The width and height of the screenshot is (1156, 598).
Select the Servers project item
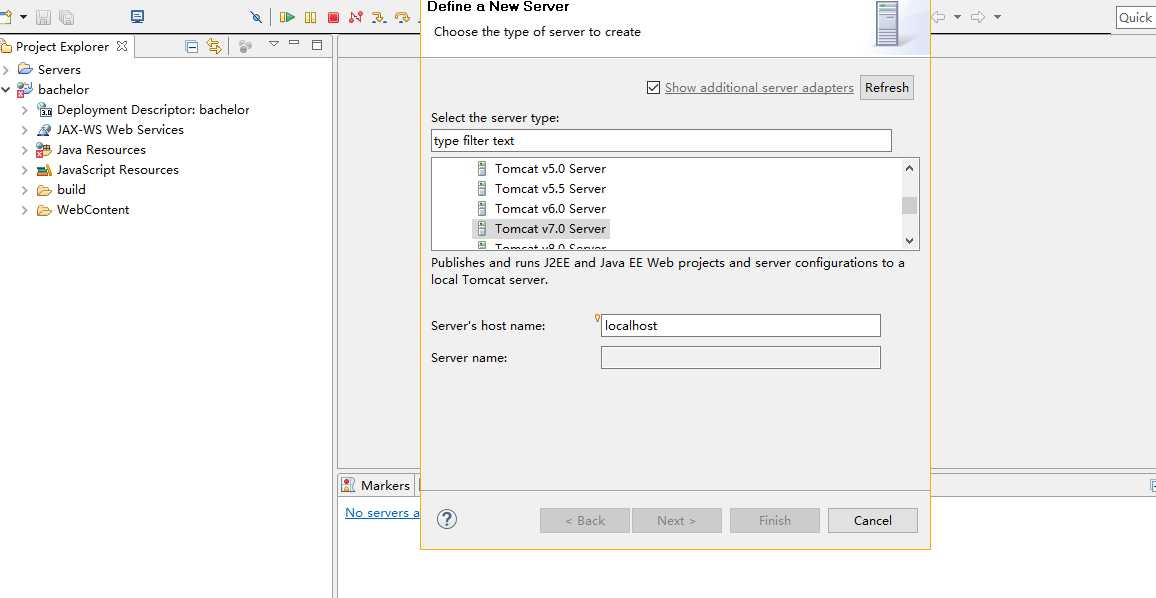59,69
